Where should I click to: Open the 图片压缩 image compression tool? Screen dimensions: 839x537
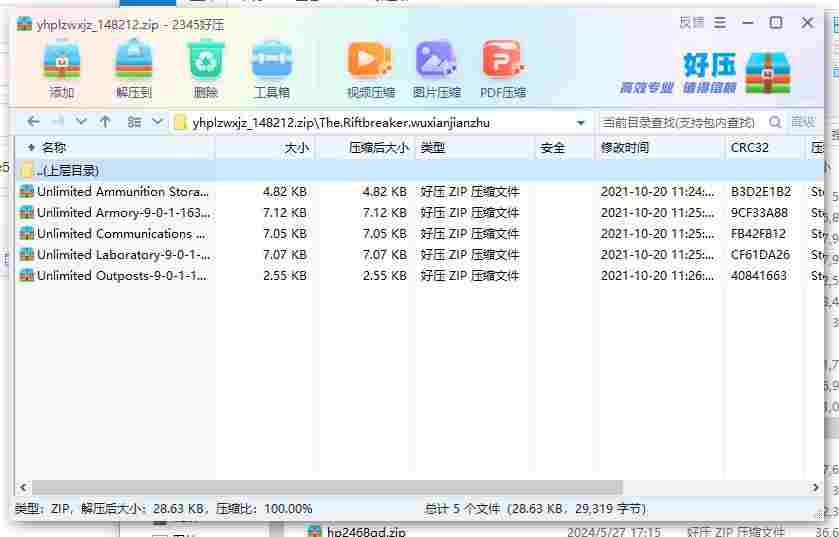point(437,69)
